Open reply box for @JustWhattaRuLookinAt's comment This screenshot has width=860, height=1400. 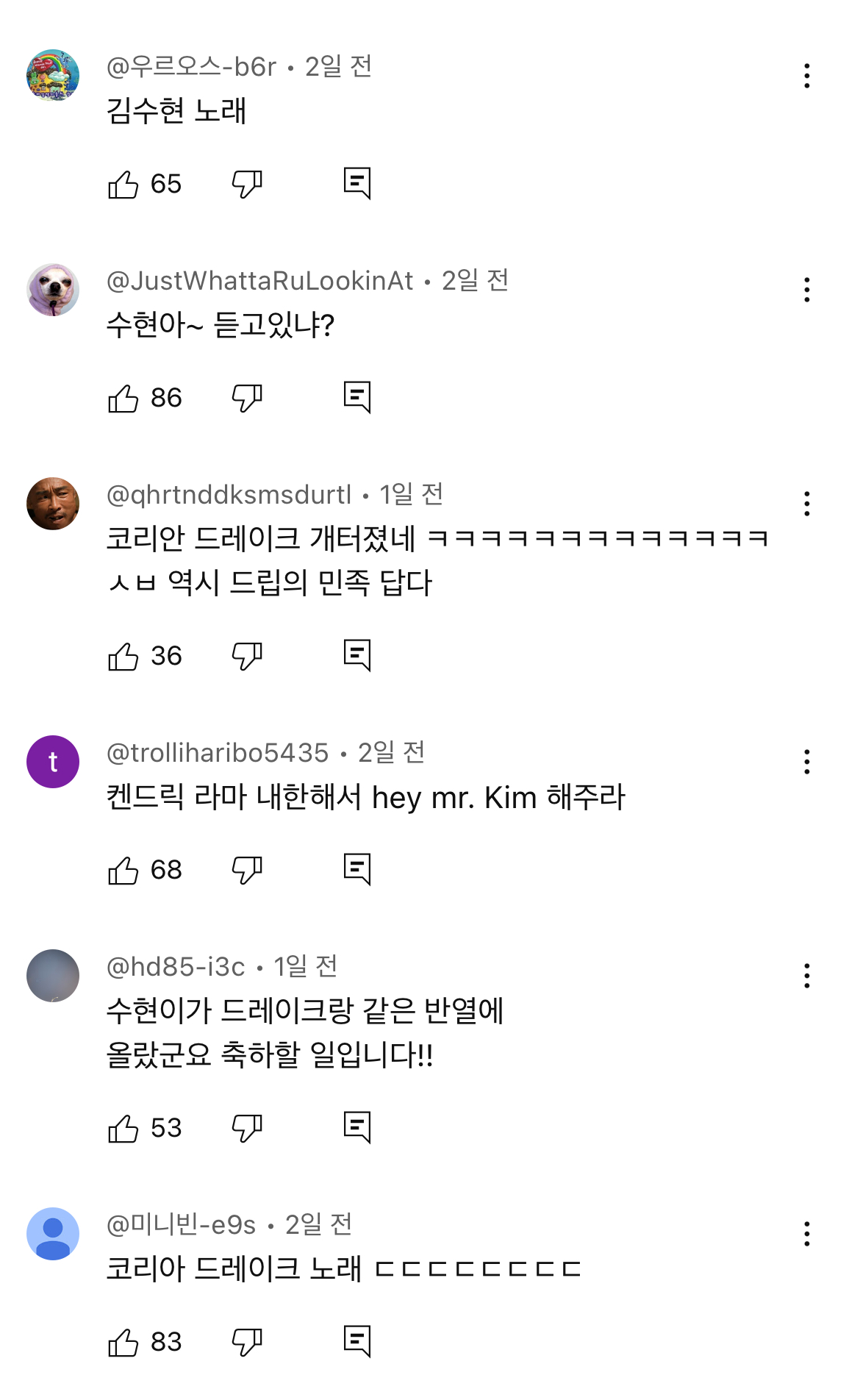[357, 398]
